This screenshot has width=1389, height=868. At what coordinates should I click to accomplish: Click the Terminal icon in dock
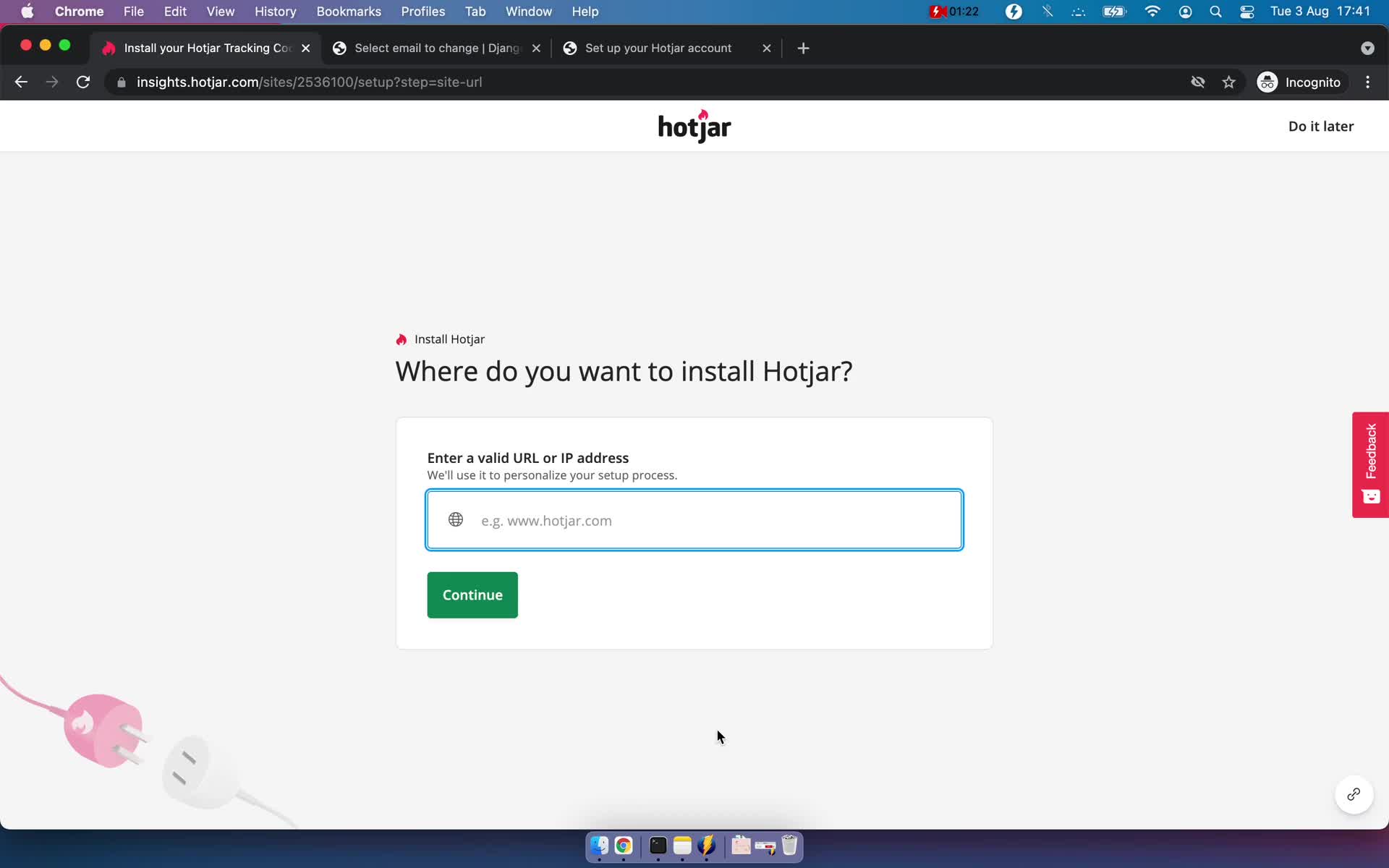click(x=657, y=846)
